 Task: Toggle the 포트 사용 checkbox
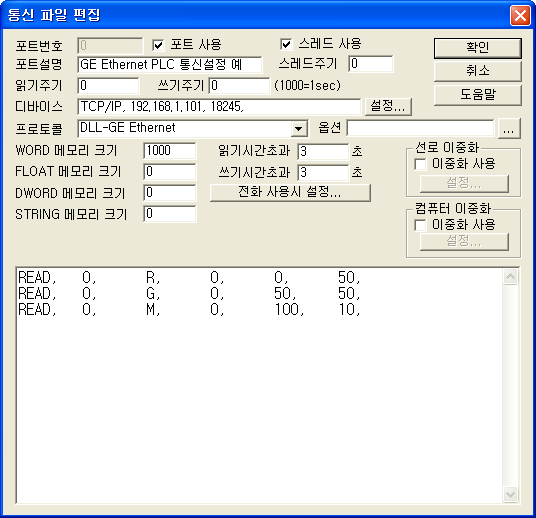[158, 45]
